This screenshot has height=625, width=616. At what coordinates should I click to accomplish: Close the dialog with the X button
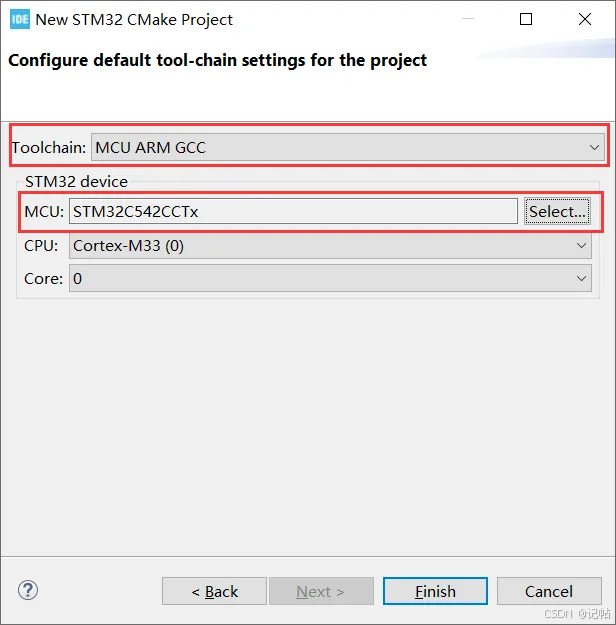(x=585, y=19)
